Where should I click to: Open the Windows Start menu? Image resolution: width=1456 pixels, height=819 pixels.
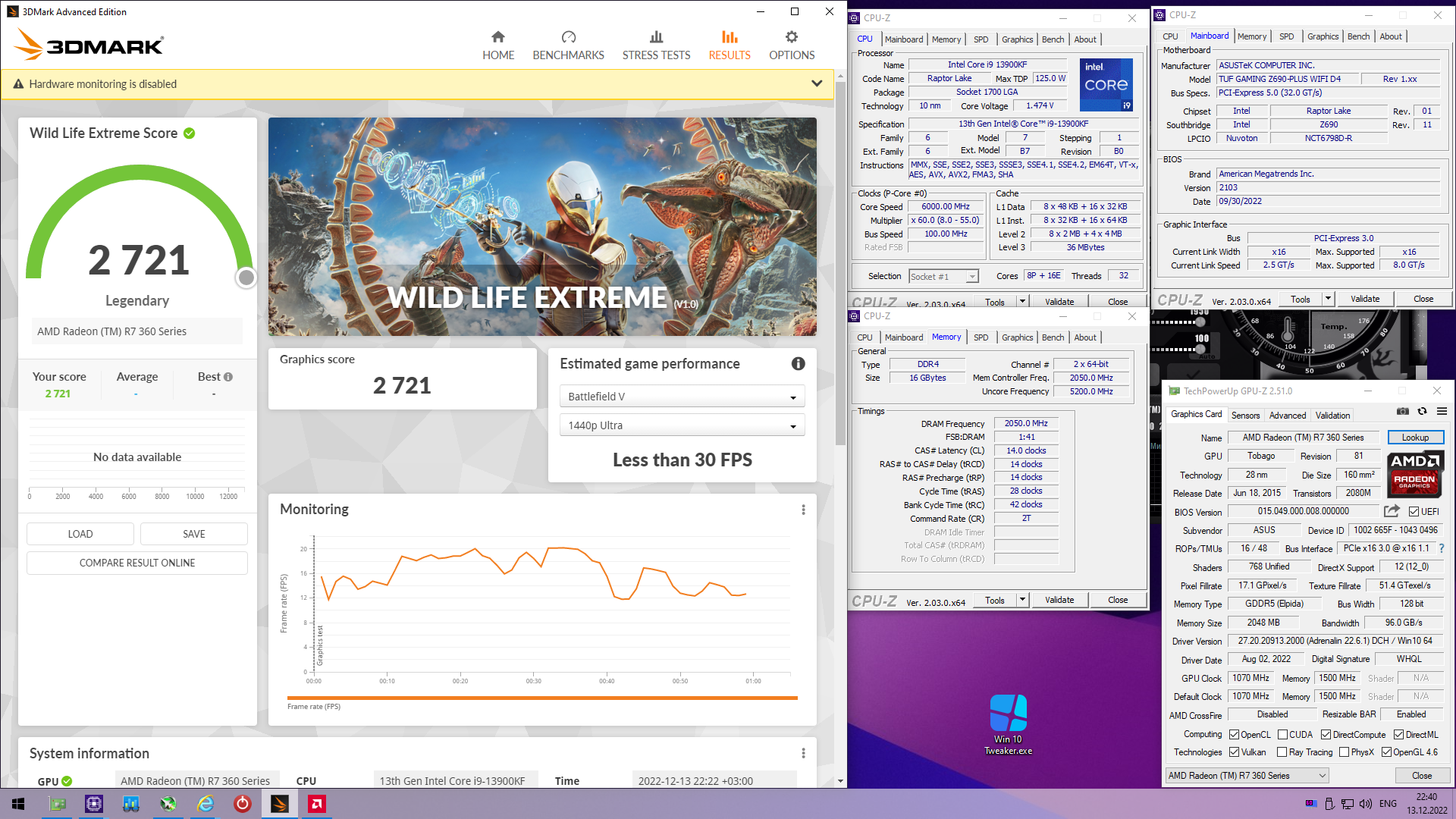18,804
